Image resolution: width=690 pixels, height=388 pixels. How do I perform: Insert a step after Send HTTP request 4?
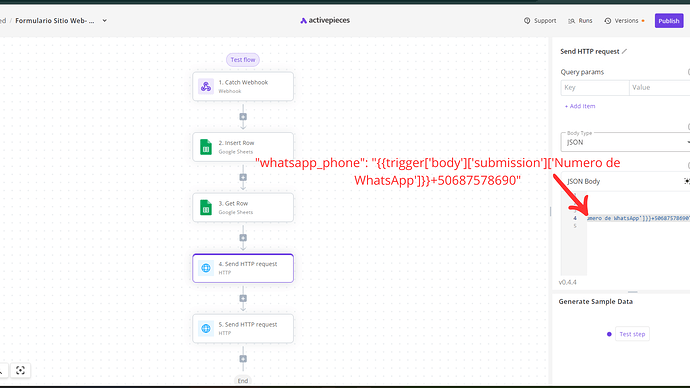(x=243, y=298)
